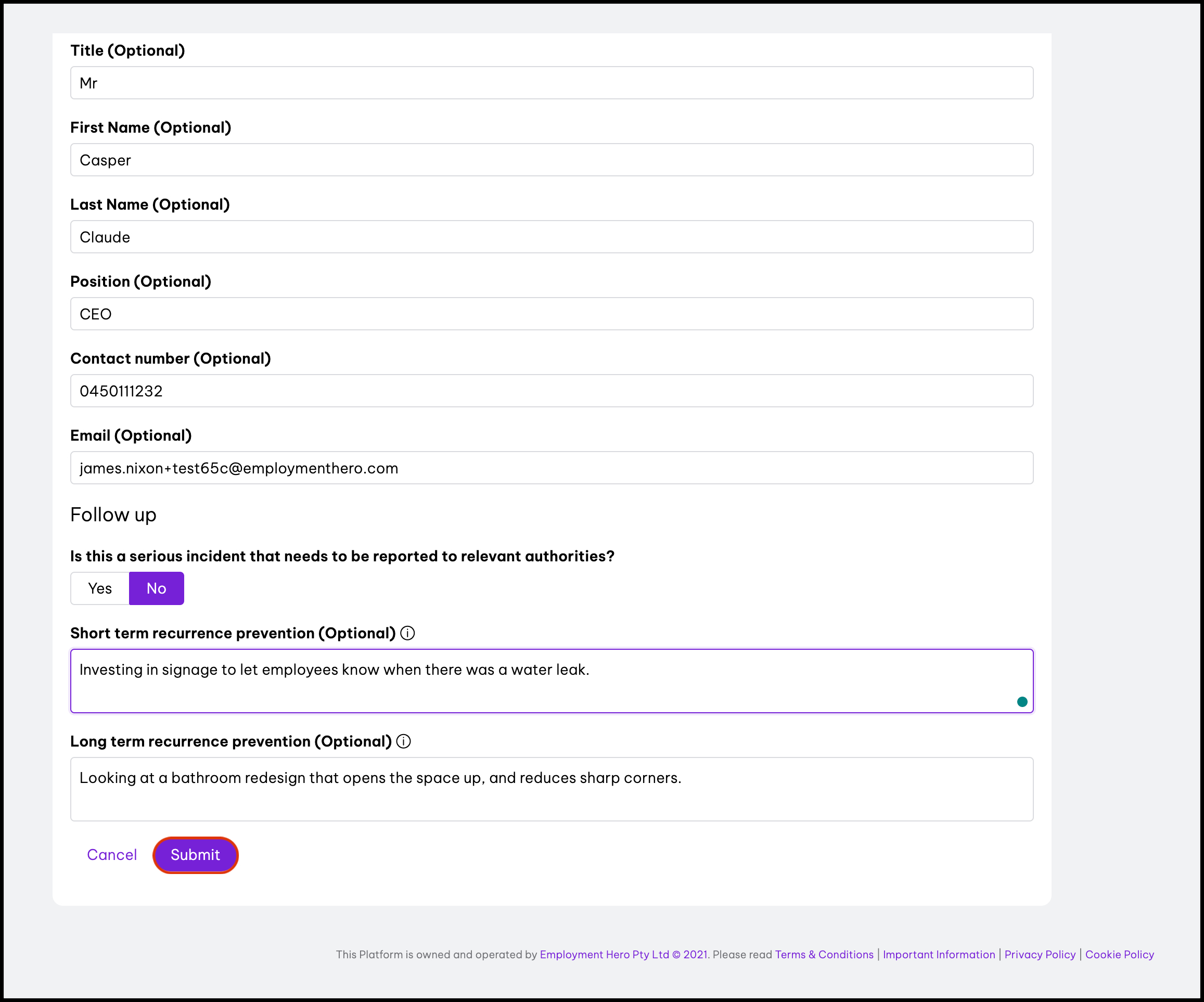Click the First Name field with Casper
Screen dimensions: 1204x1002
(x=551, y=160)
